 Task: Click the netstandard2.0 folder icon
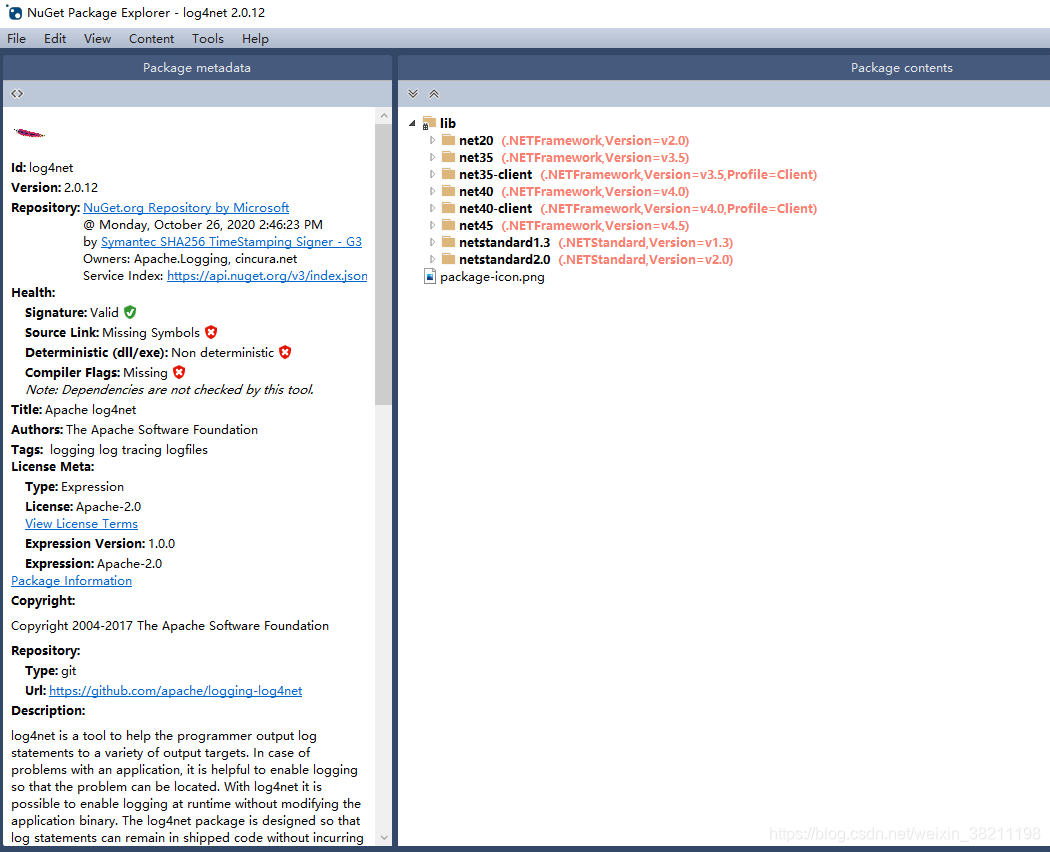449,259
